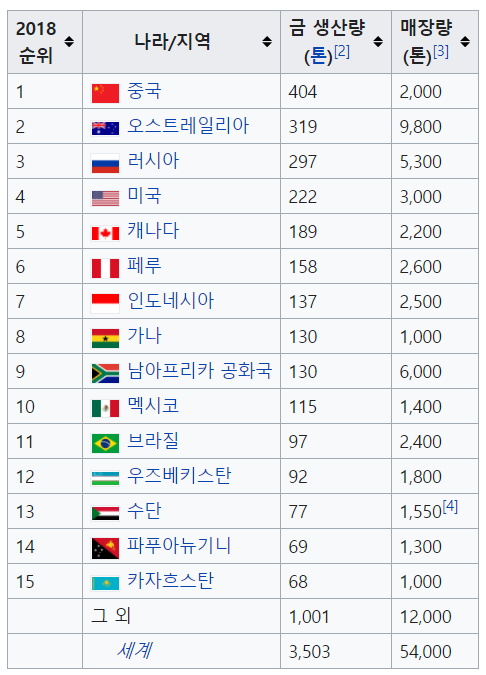Click the Russia flag icon
This screenshot has height=675, width=486.
tap(105, 164)
